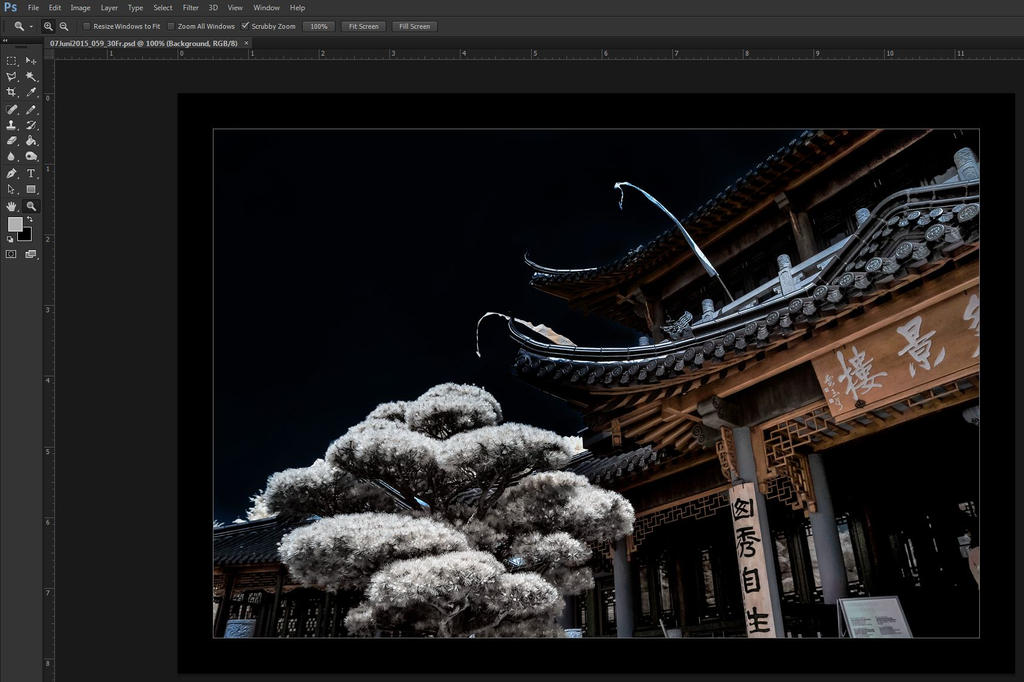Select the Lasso tool

(x=13, y=77)
